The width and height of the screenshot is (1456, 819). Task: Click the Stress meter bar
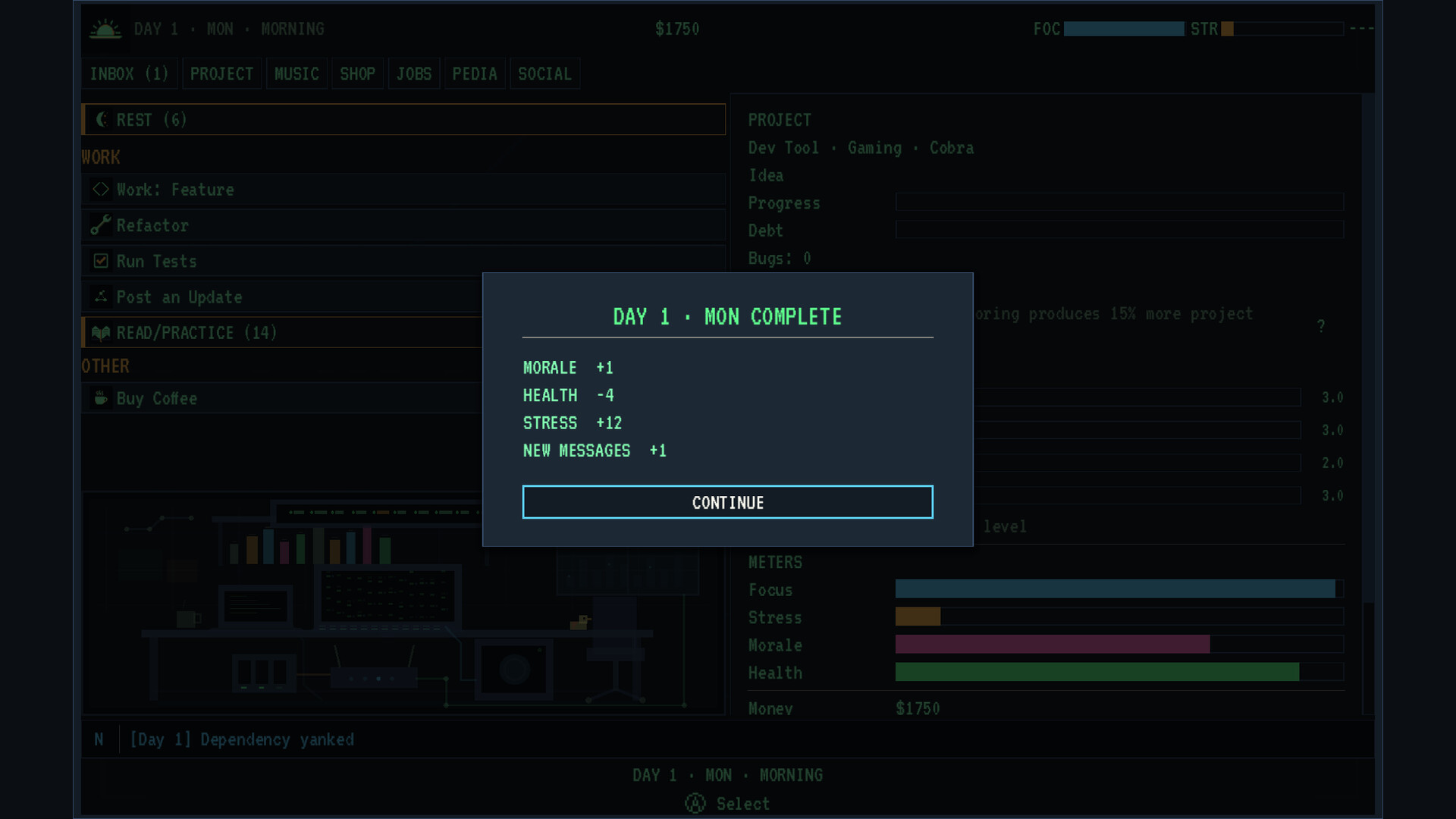[1119, 617]
